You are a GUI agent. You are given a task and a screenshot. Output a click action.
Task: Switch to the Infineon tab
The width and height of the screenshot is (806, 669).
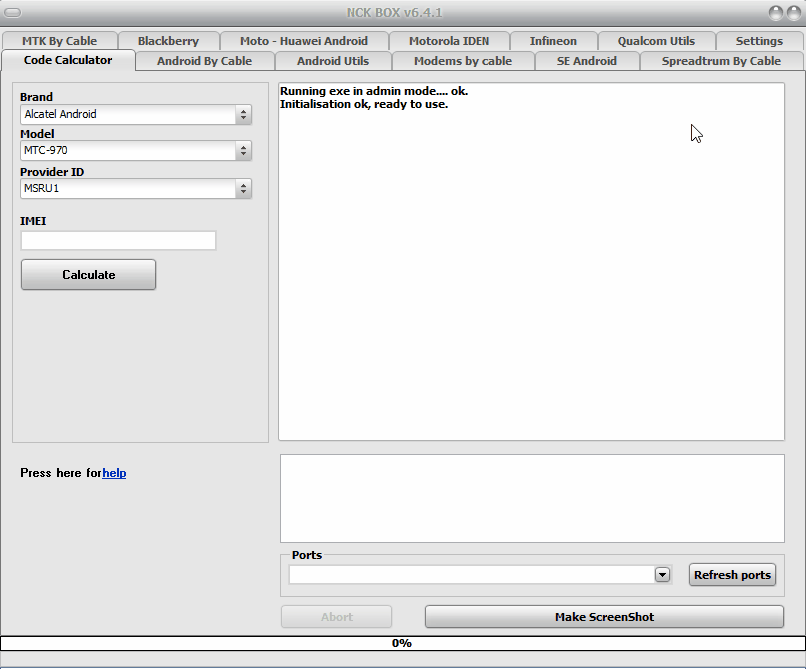click(553, 41)
